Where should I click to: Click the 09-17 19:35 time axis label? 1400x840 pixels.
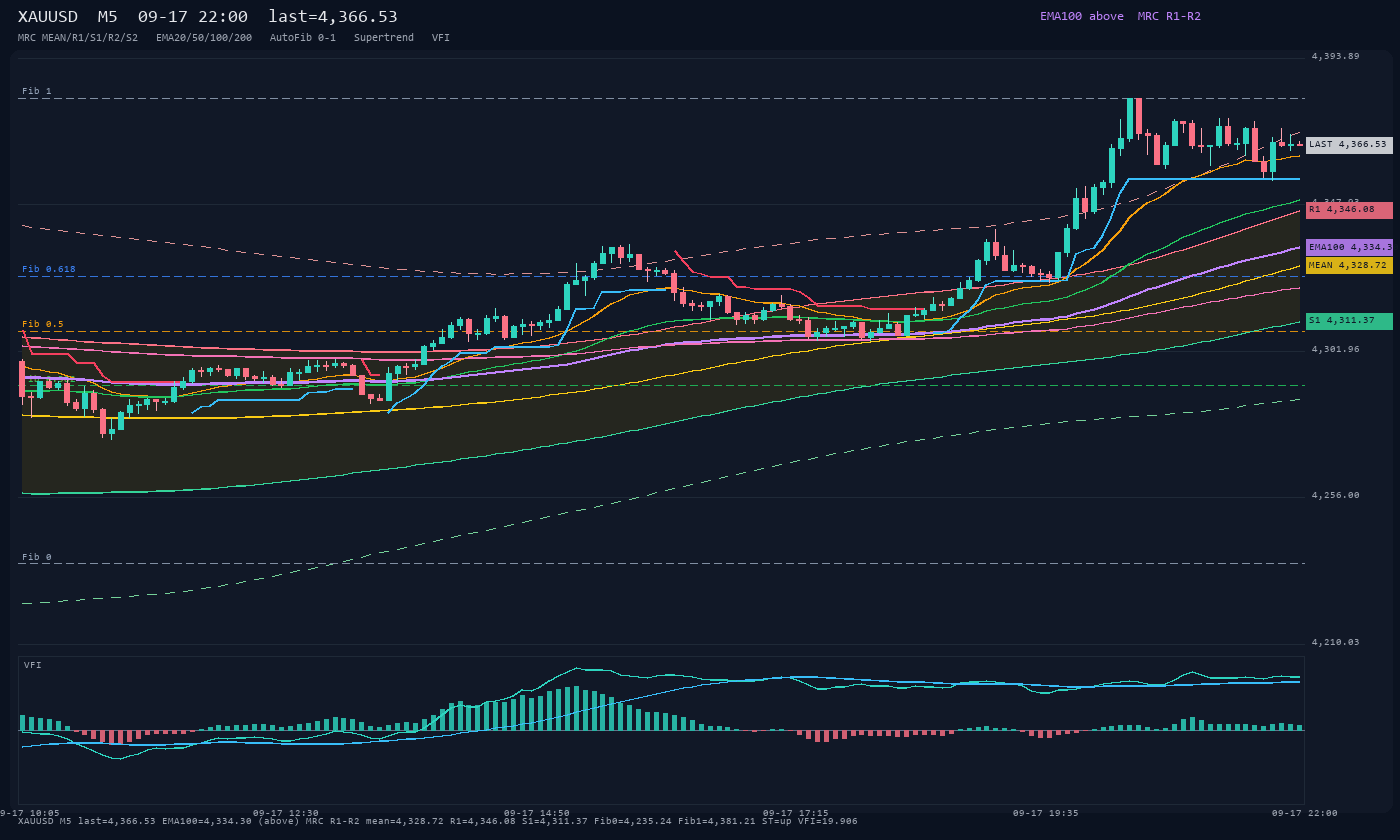coord(1046,813)
